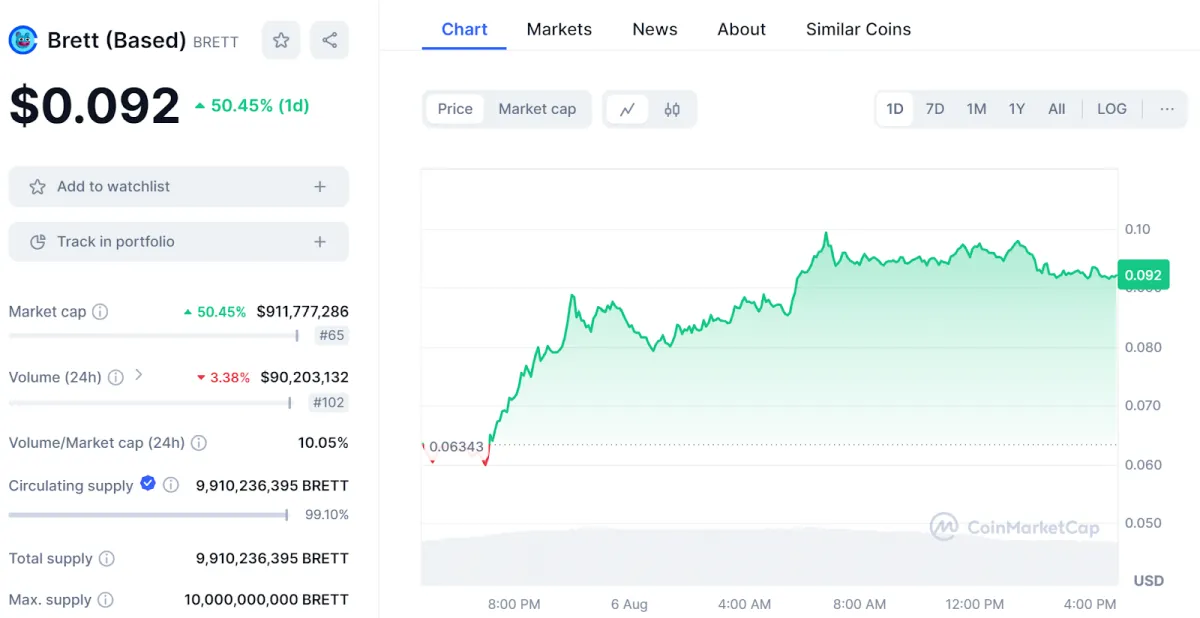Click the verified checkmark beside Circulating supply

(x=148, y=484)
